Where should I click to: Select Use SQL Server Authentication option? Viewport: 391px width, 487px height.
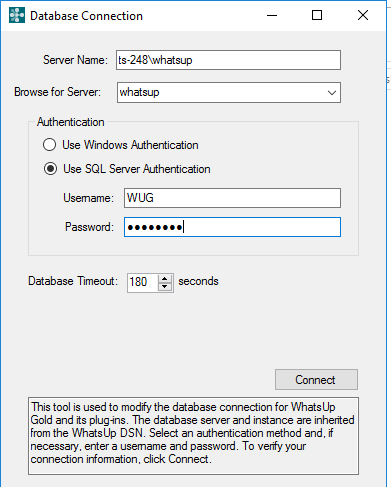[x=50, y=169]
